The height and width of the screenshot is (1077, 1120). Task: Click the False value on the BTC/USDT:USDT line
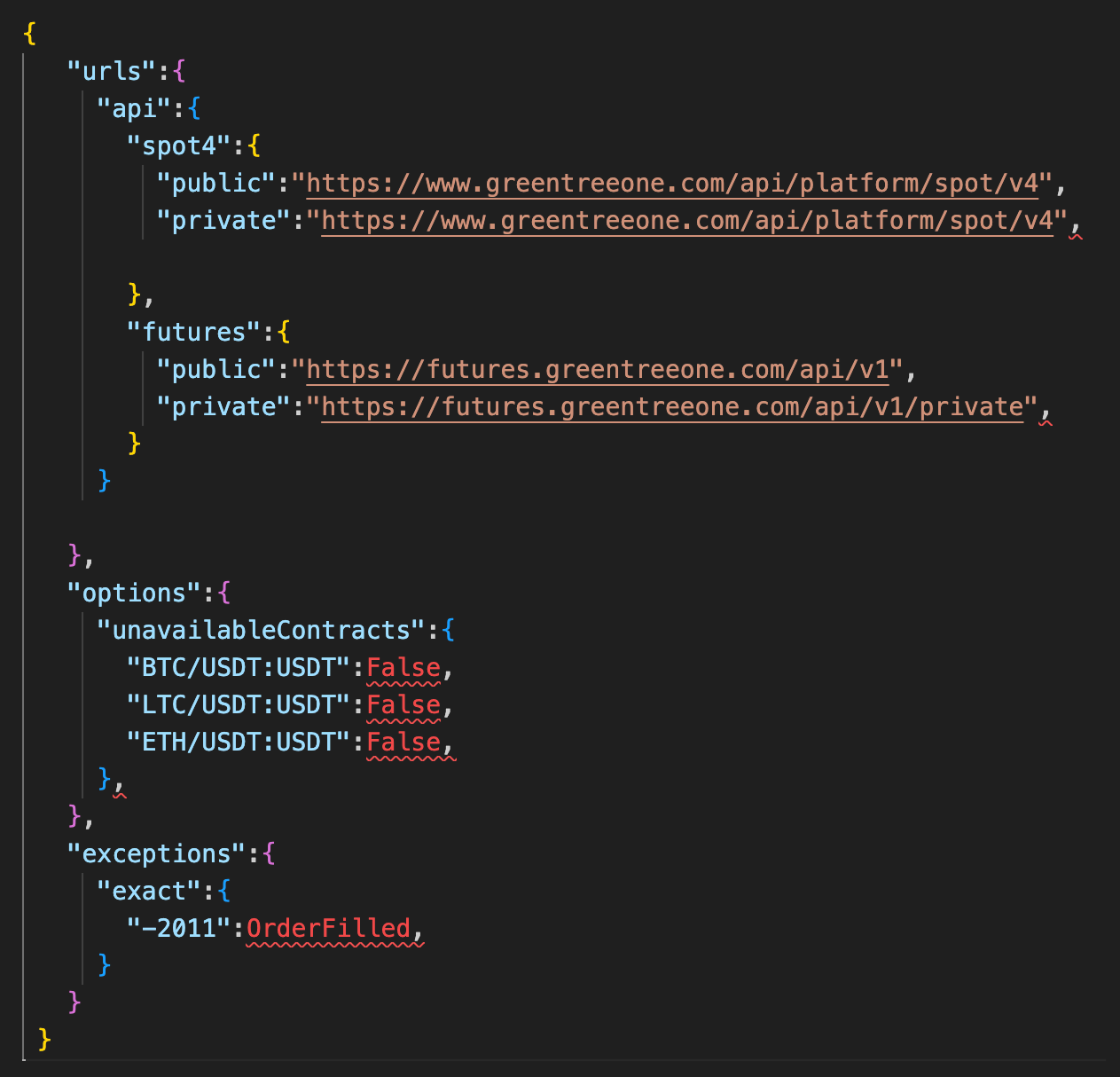[403, 667]
